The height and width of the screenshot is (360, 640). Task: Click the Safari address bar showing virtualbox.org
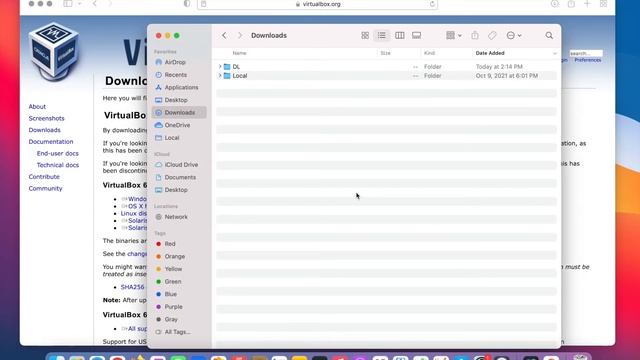318,4
